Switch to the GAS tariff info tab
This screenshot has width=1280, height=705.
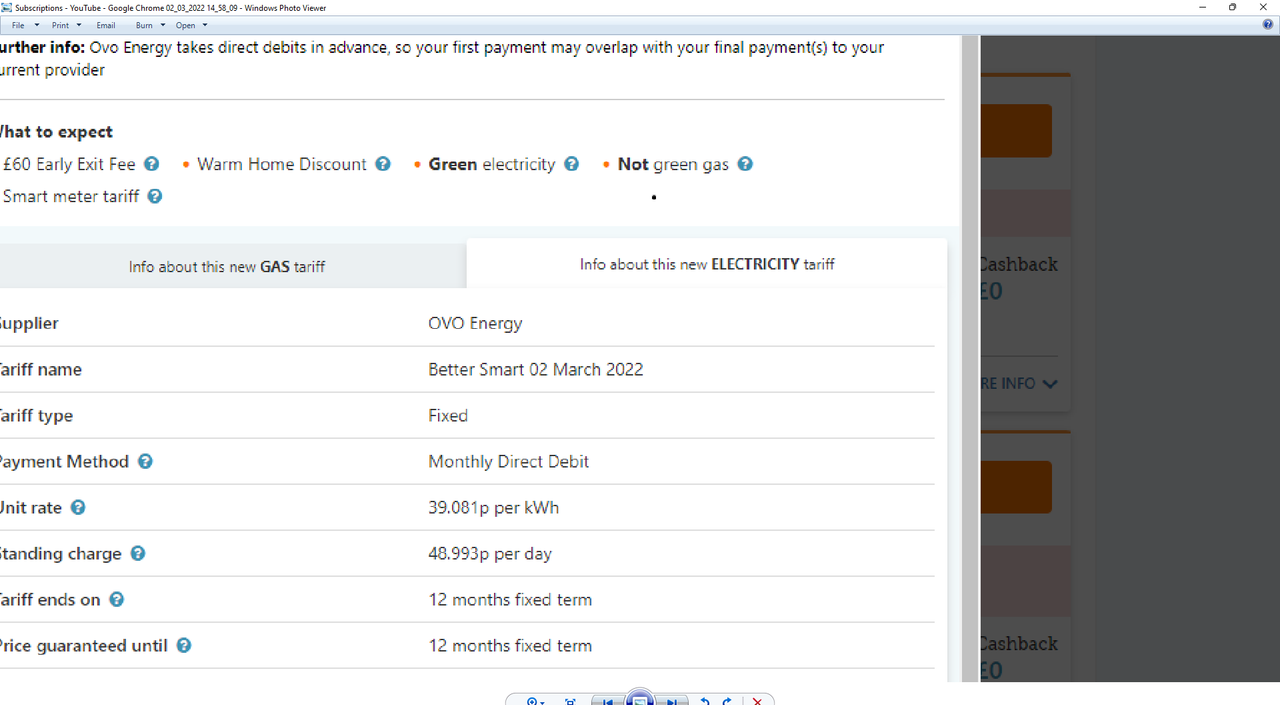[x=232, y=266]
